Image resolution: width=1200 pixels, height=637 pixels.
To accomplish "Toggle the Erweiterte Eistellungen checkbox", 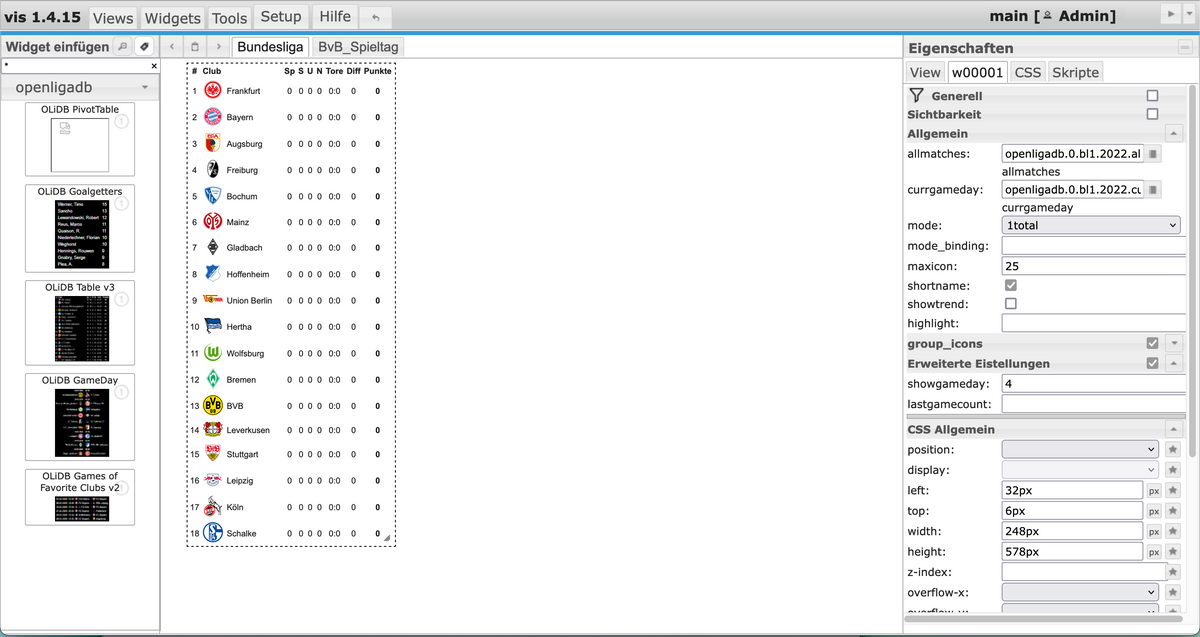I will tap(1152, 363).
